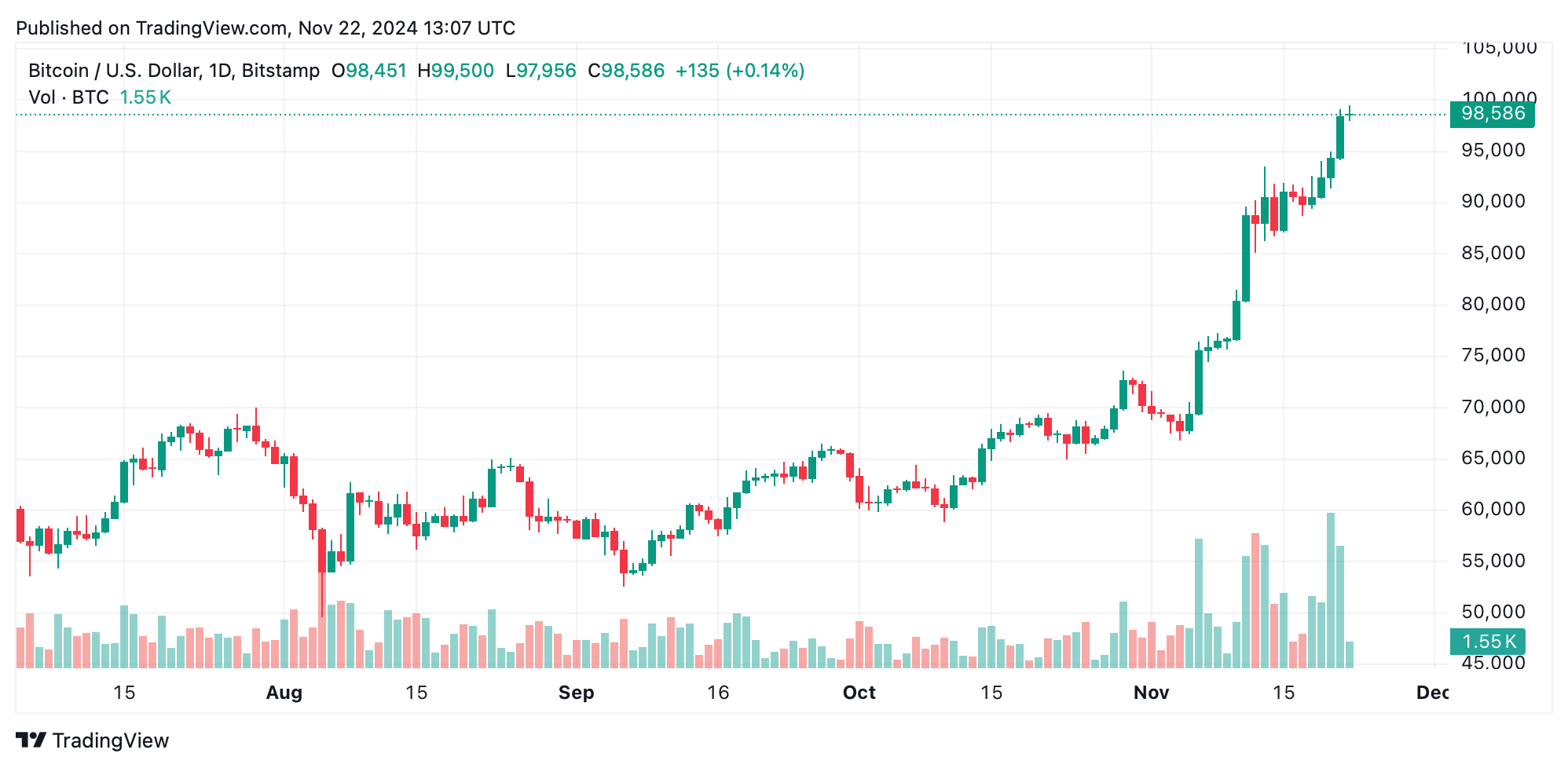
Task: Click the green 98,586 current price tag
Action: [x=1491, y=114]
